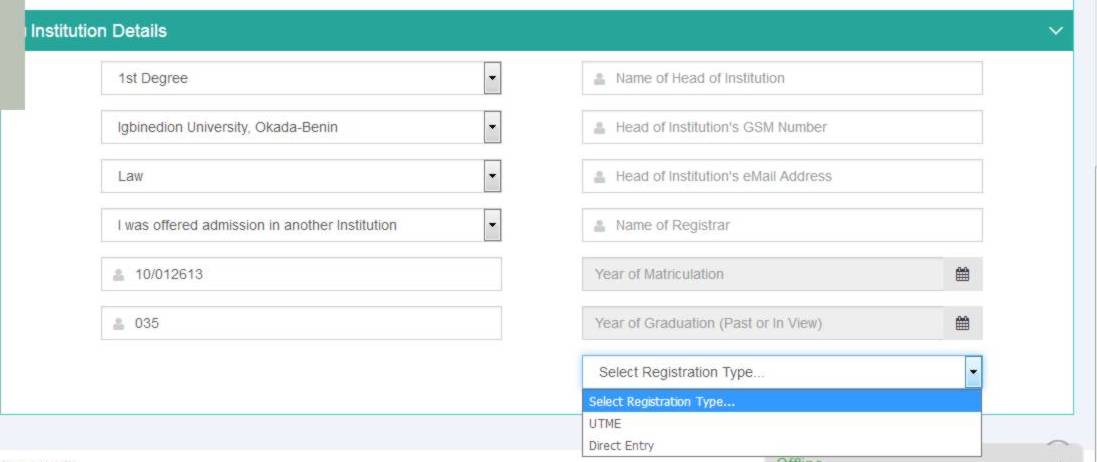This screenshot has height=462, width=1097.
Task: Click Head of Institution's GSM Number field
Action: point(782,127)
